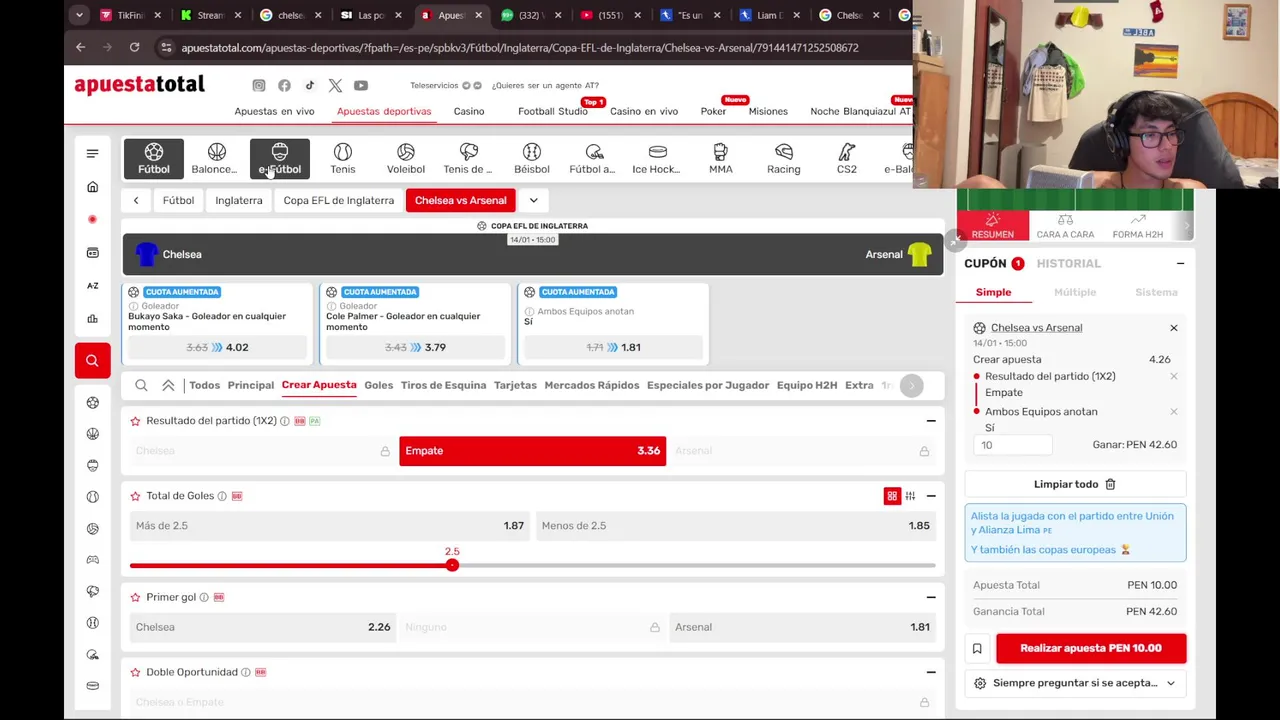Viewport: 1280px width, 720px height.
Task: Open the Siempre preguntar si se acepta dropdown
Action: coord(1075,683)
